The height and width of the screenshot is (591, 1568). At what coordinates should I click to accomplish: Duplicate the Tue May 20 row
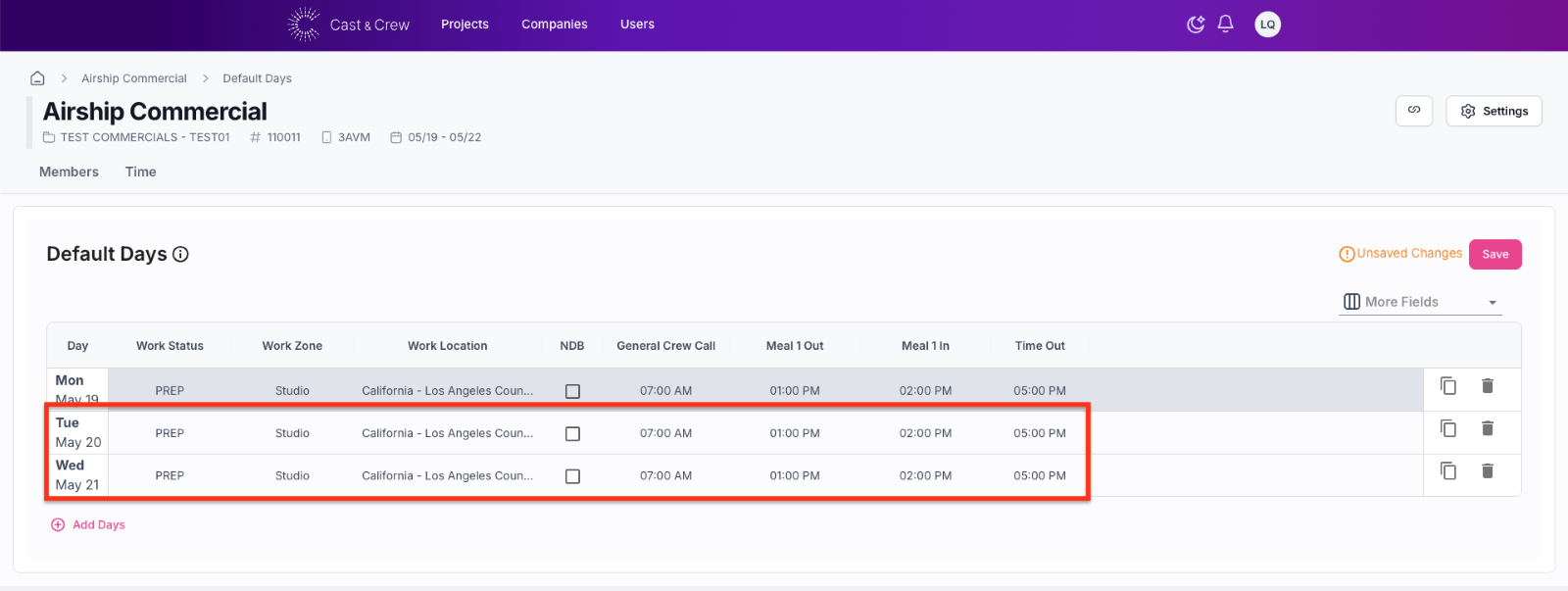tap(1448, 428)
